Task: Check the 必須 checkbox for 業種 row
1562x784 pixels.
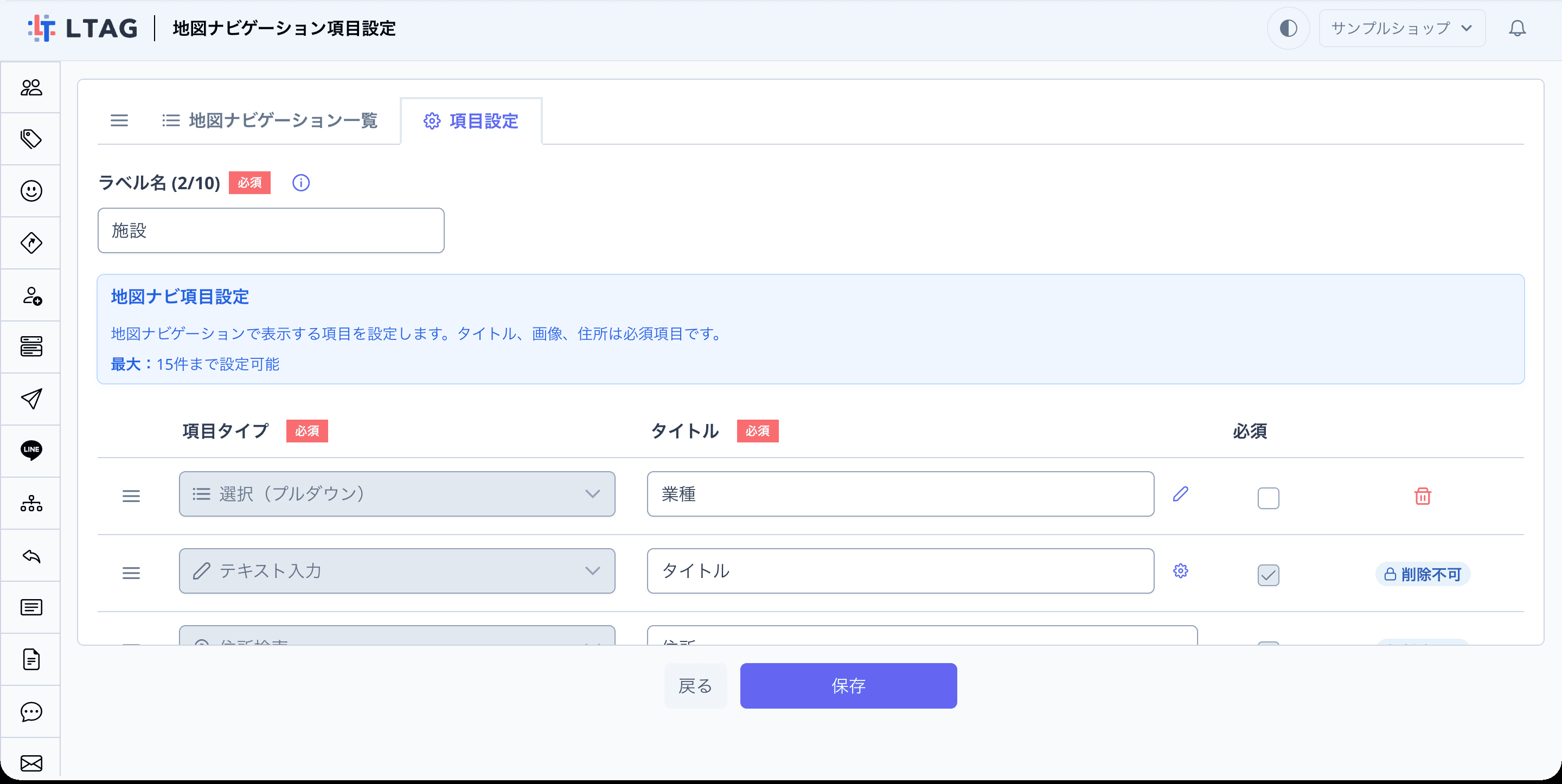Action: (1268, 498)
